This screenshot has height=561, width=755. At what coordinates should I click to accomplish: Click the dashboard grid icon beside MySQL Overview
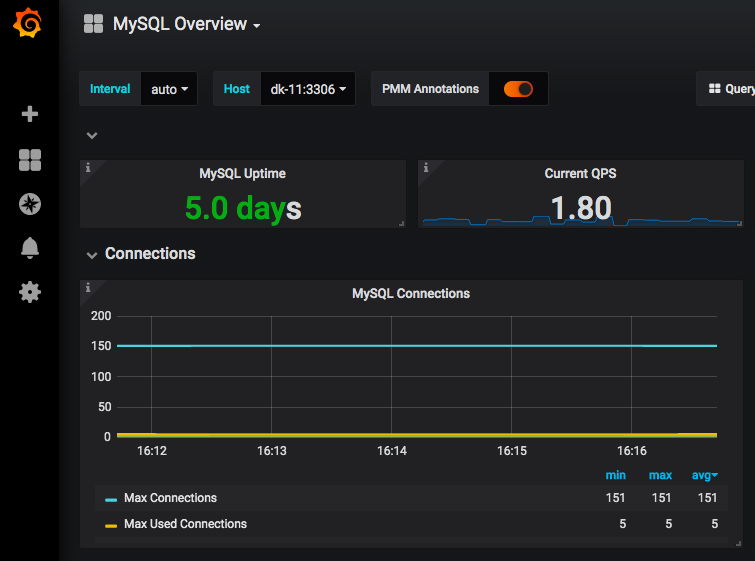point(93,24)
